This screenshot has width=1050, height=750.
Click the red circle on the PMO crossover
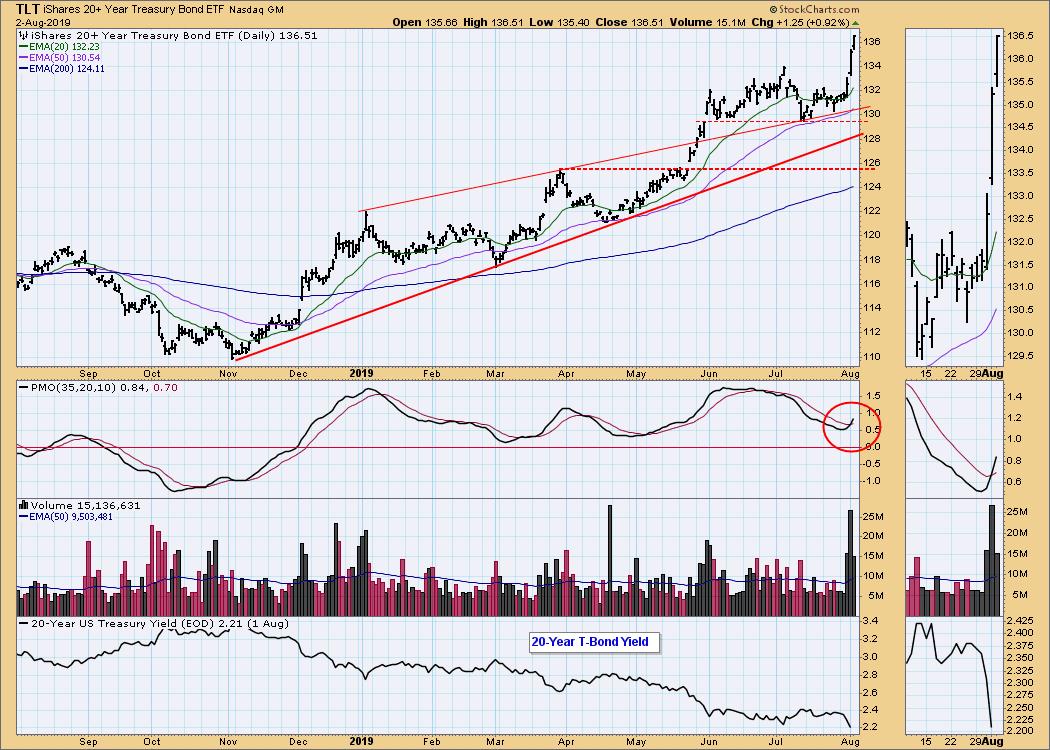(x=850, y=427)
